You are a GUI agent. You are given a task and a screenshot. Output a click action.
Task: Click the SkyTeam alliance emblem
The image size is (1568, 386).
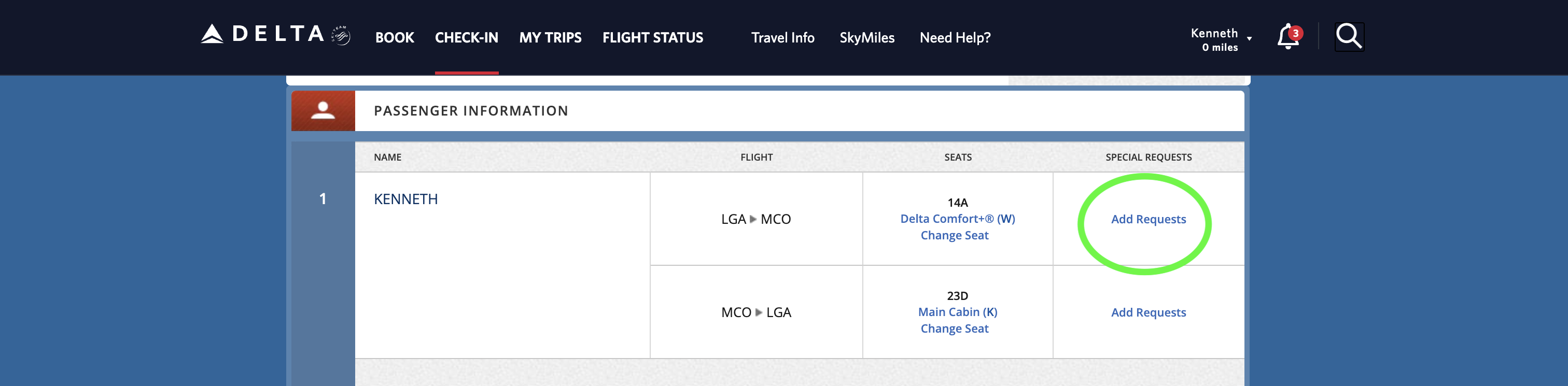(x=341, y=35)
